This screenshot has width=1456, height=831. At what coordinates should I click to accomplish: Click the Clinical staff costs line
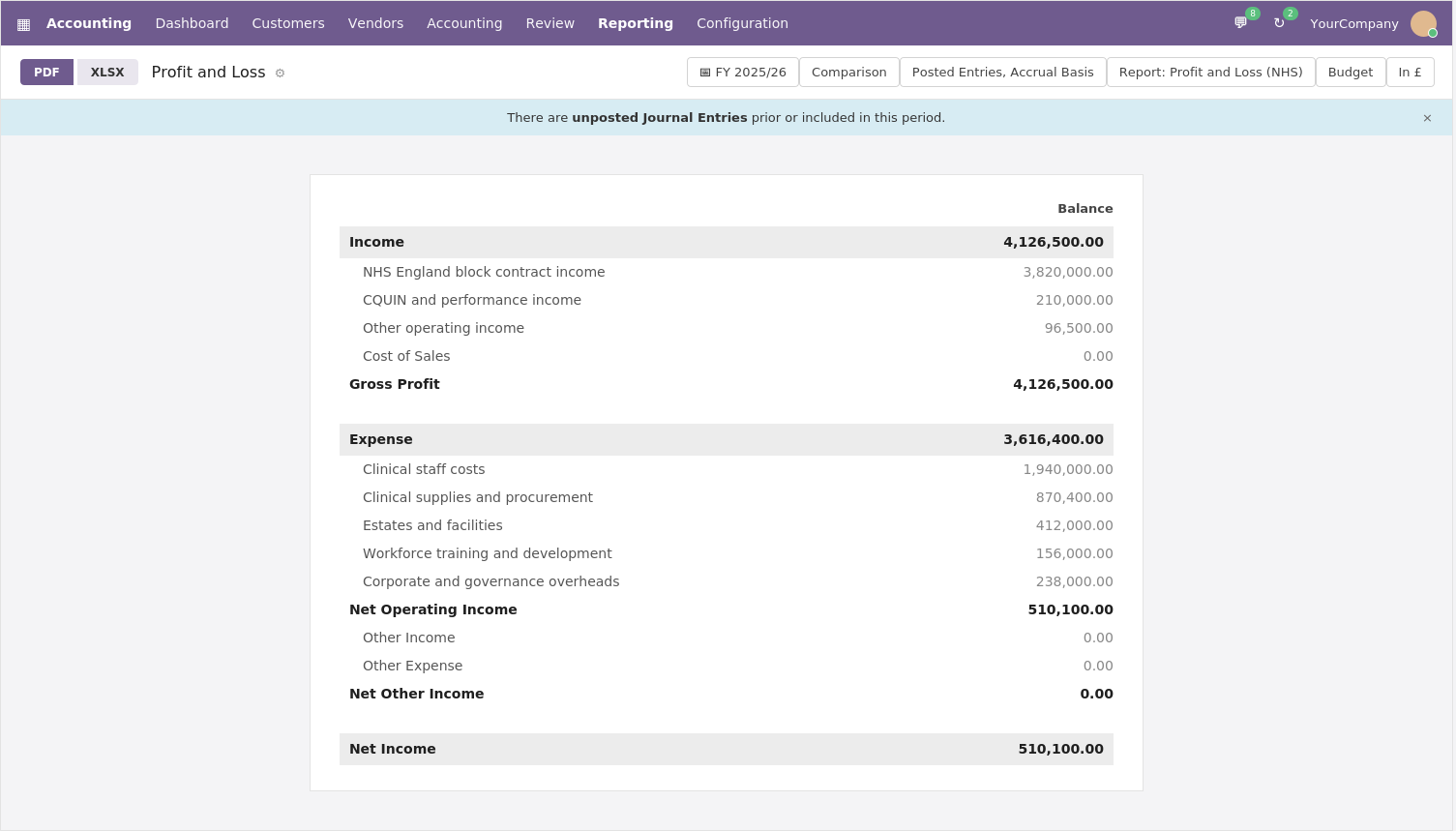(727, 469)
